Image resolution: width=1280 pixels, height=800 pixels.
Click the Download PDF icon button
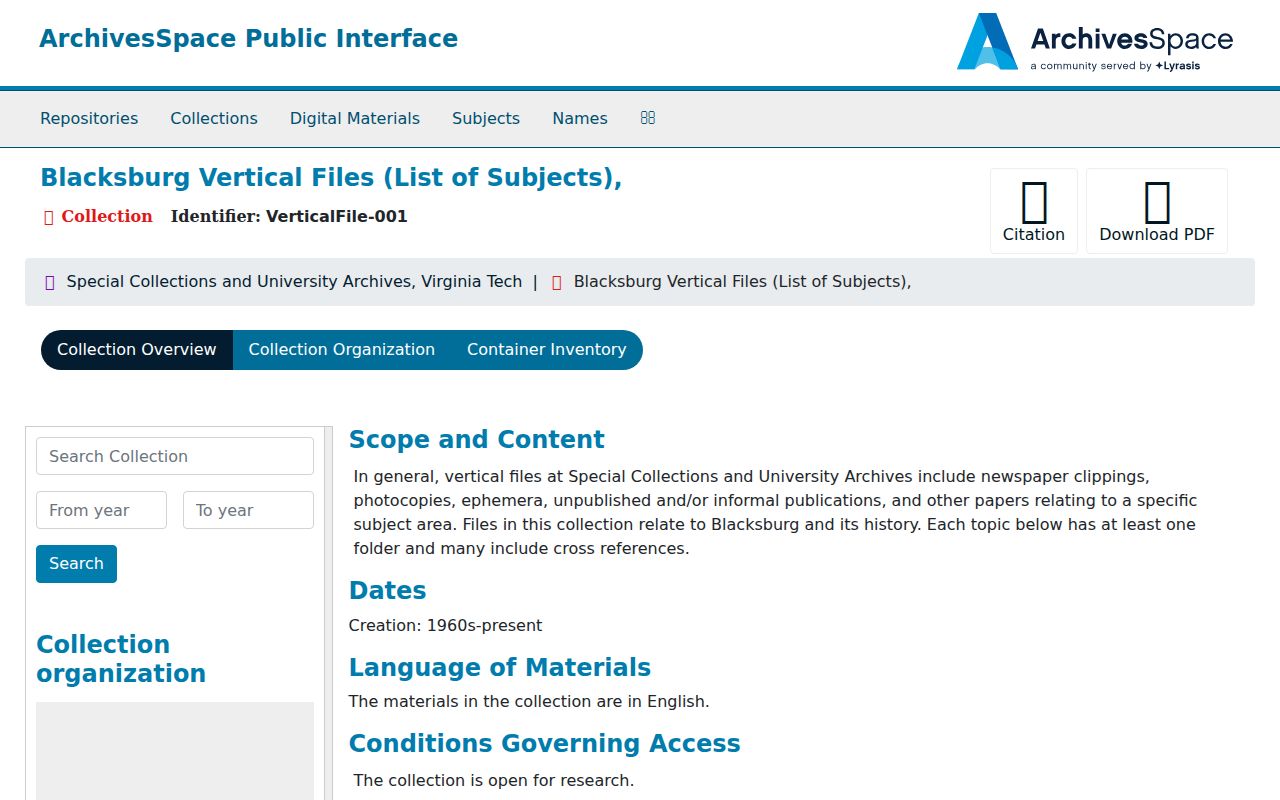pyautogui.click(x=1157, y=211)
